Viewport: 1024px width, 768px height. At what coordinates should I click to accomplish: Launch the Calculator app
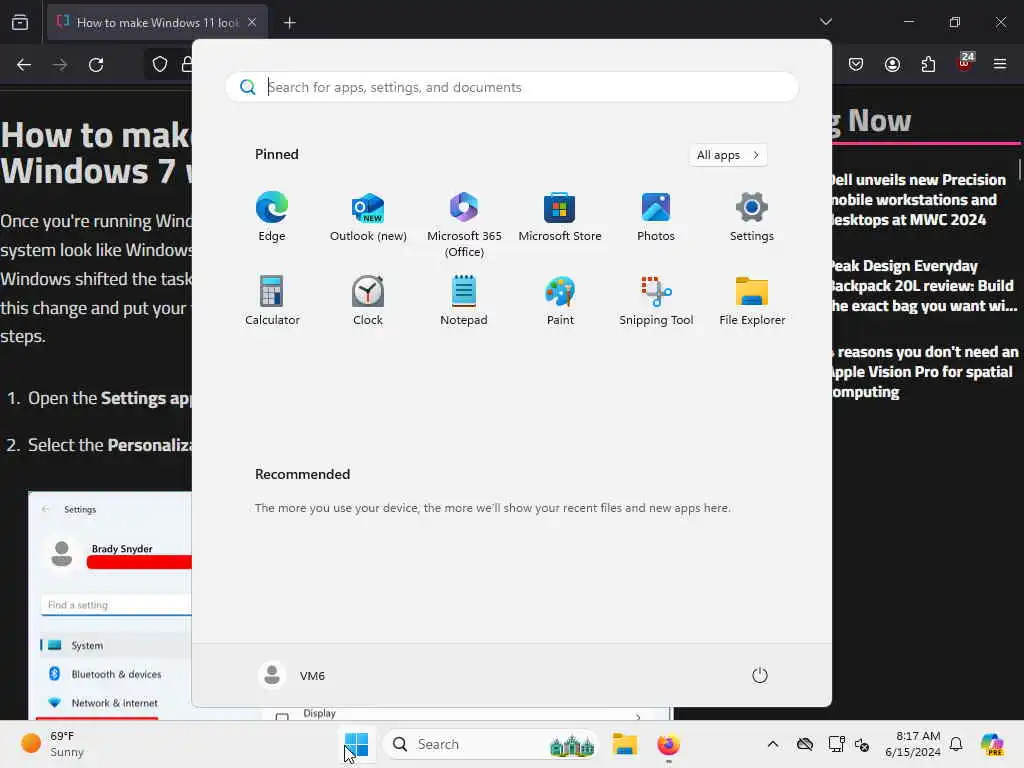(x=272, y=300)
